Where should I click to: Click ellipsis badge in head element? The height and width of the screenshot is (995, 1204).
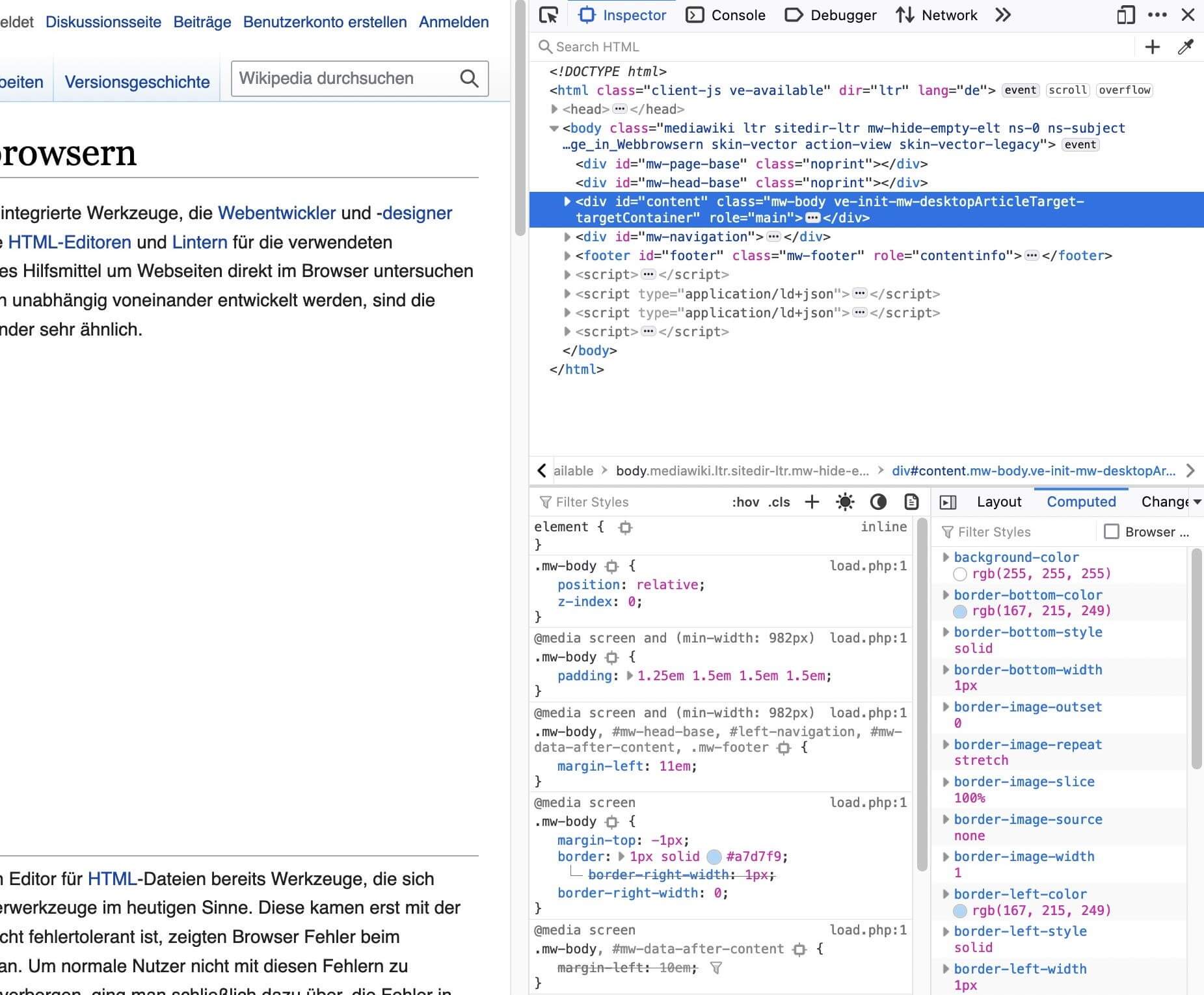[x=620, y=109]
